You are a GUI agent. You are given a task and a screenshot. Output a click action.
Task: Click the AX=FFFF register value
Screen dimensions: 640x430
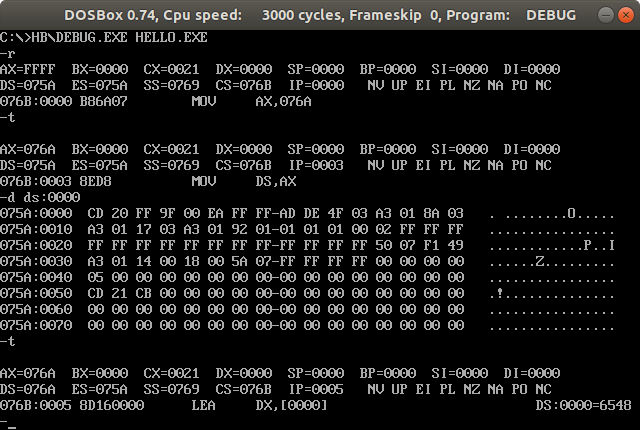click(x=28, y=69)
